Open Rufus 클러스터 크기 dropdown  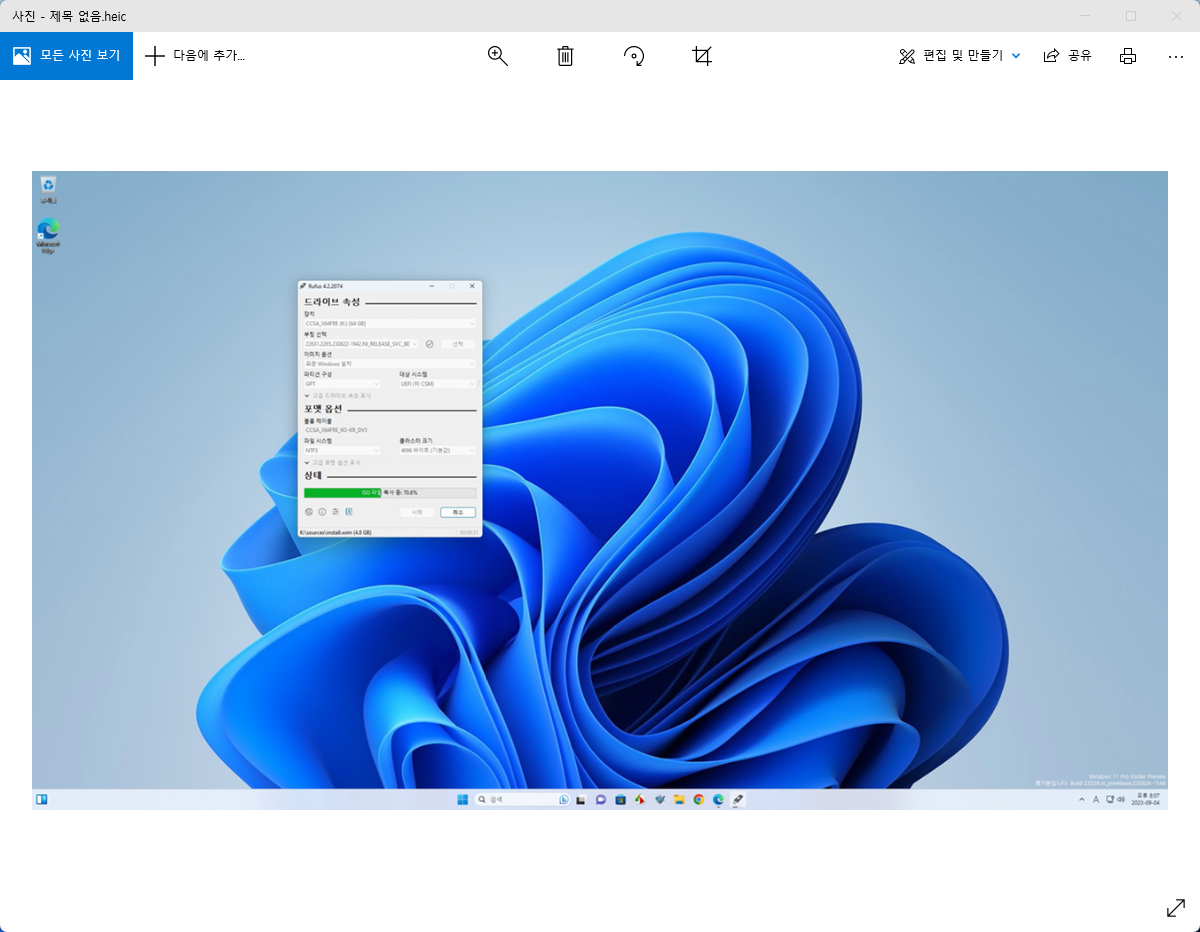pos(437,450)
